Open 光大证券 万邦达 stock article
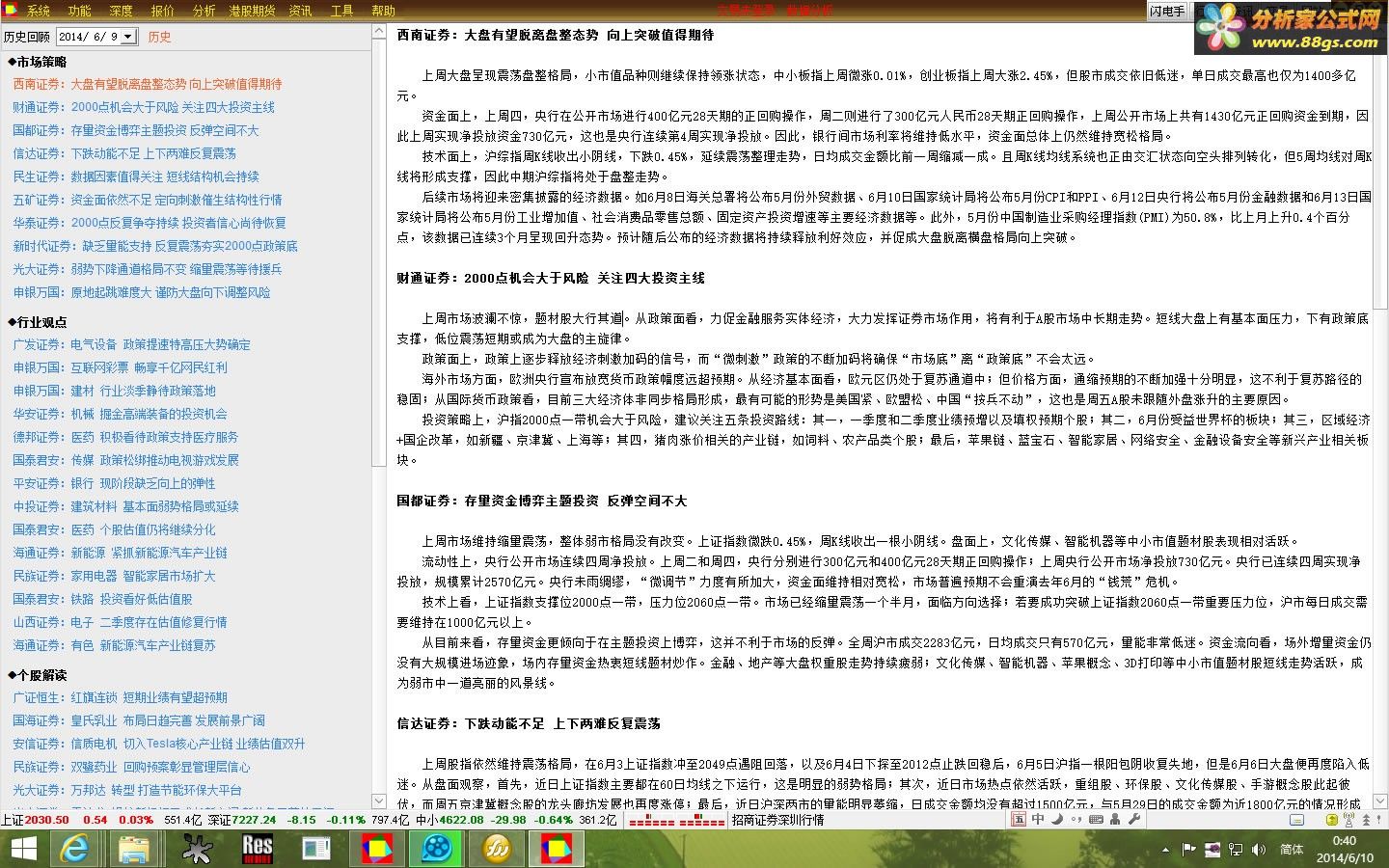 [x=127, y=790]
